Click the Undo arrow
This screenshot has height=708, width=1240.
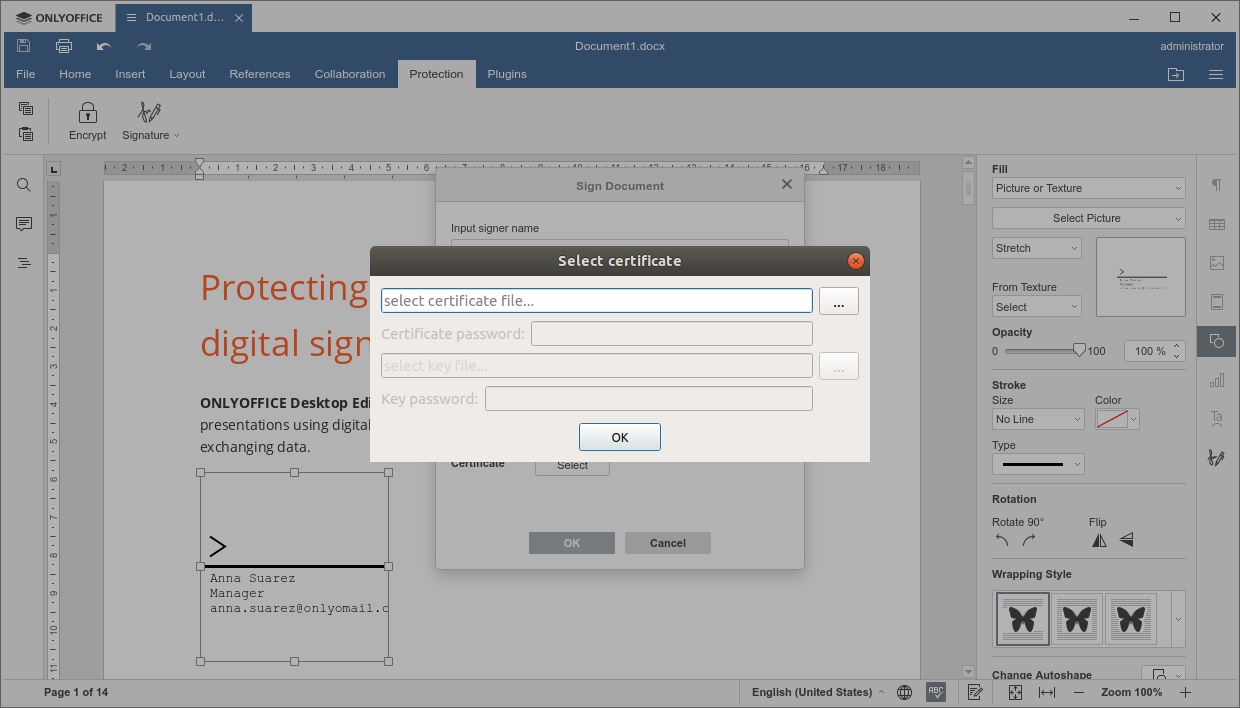pyautogui.click(x=104, y=46)
